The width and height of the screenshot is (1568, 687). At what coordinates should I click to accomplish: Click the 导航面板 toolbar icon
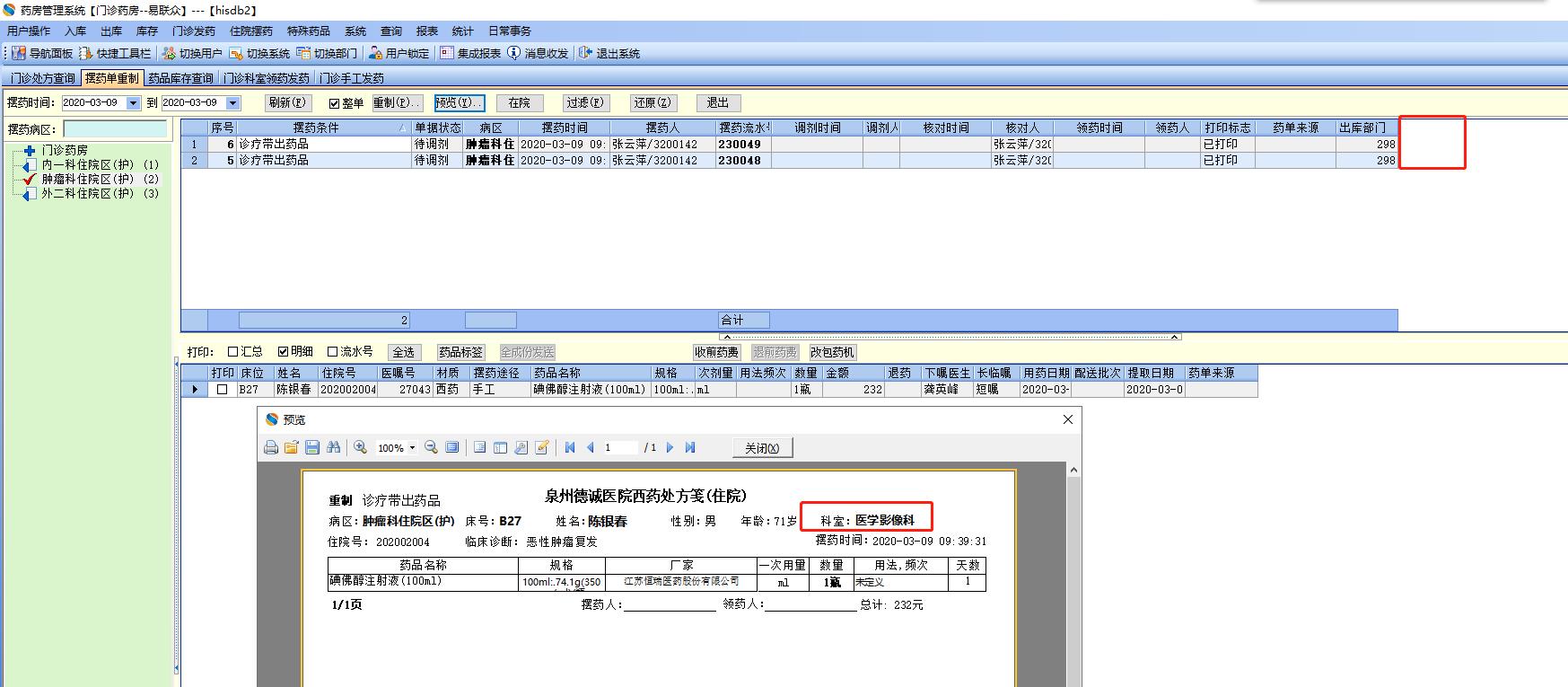[x=19, y=53]
